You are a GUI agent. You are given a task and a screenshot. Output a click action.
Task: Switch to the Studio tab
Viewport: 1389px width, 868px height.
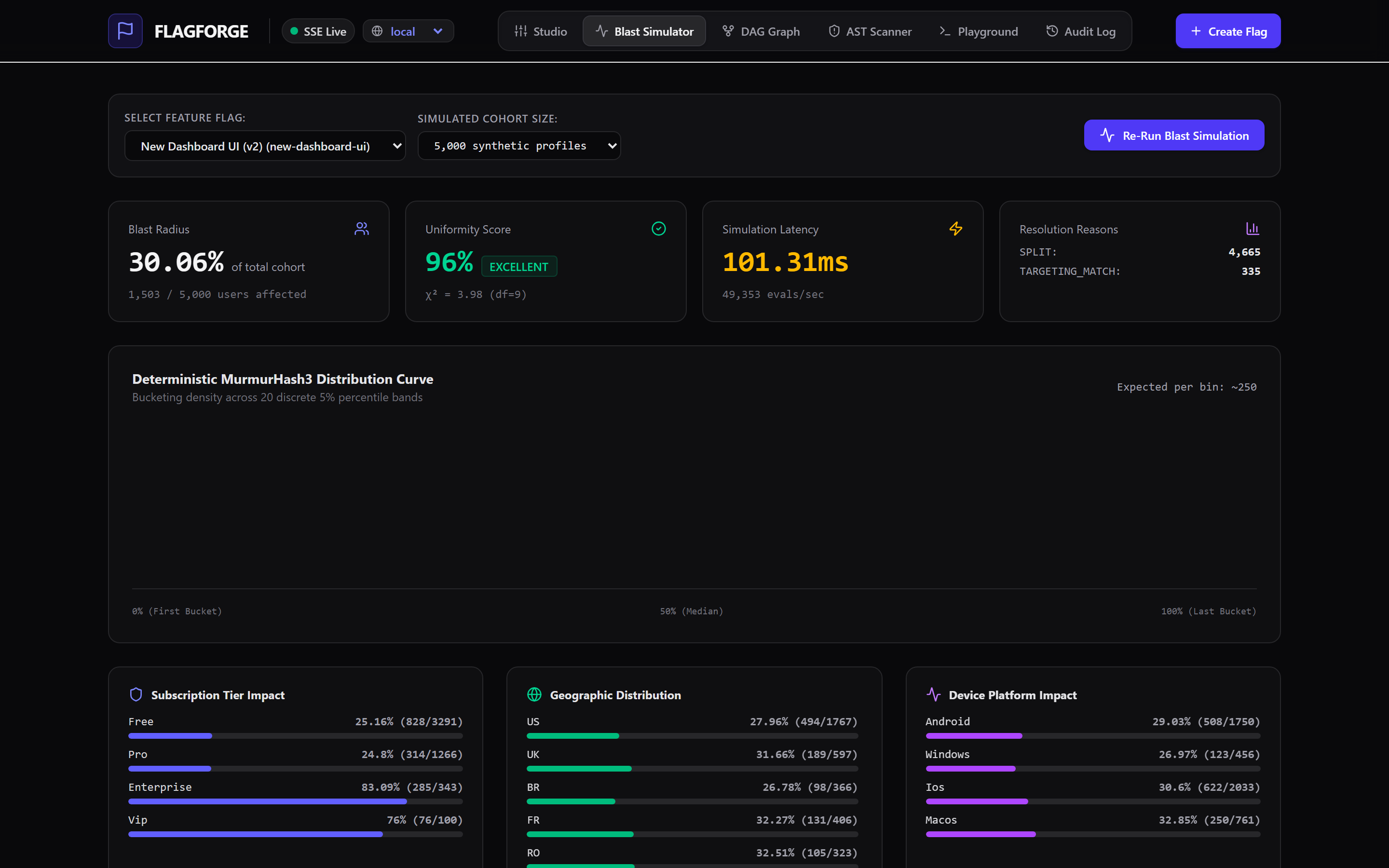coord(541,31)
